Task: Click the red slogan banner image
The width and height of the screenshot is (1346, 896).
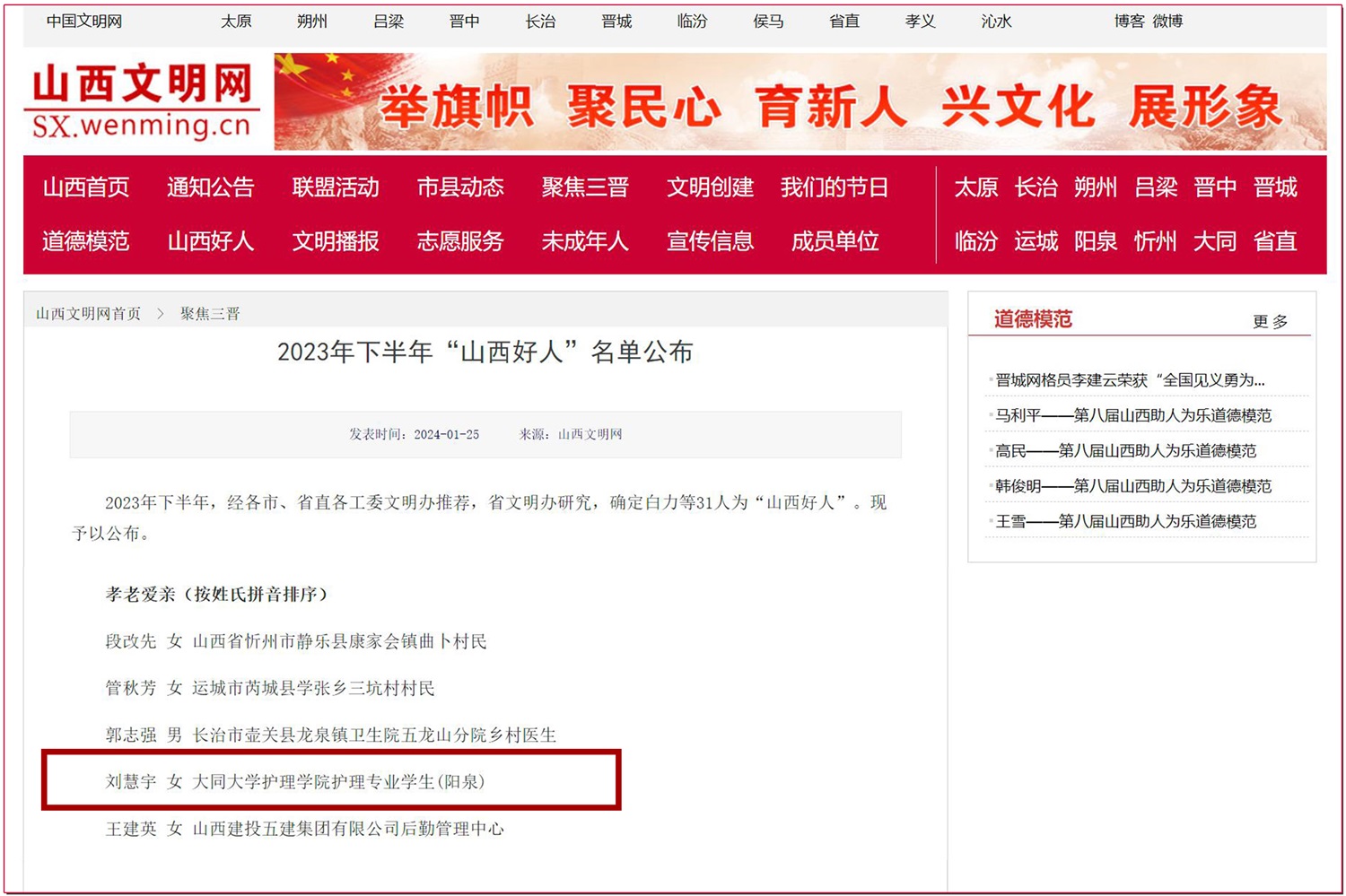Action: click(x=799, y=102)
